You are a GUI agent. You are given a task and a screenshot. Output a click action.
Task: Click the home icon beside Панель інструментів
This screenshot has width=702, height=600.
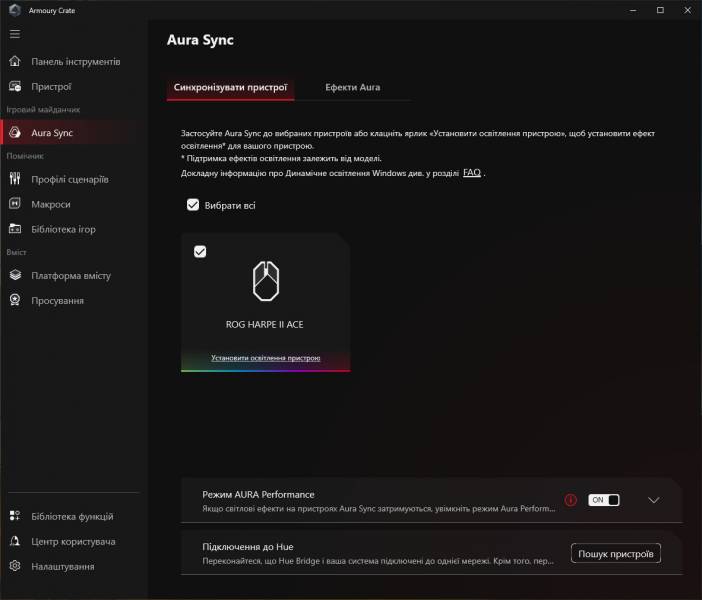15,61
